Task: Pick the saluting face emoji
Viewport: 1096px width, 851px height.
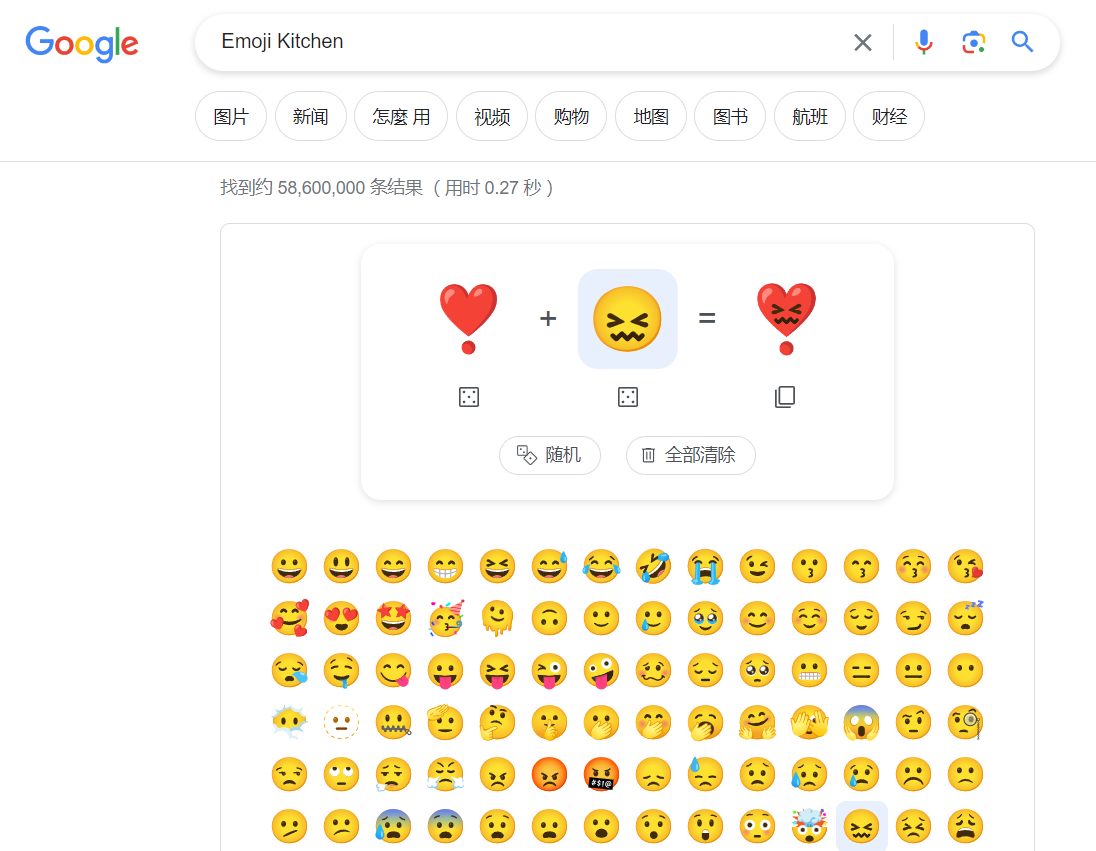Action: pos(445,722)
